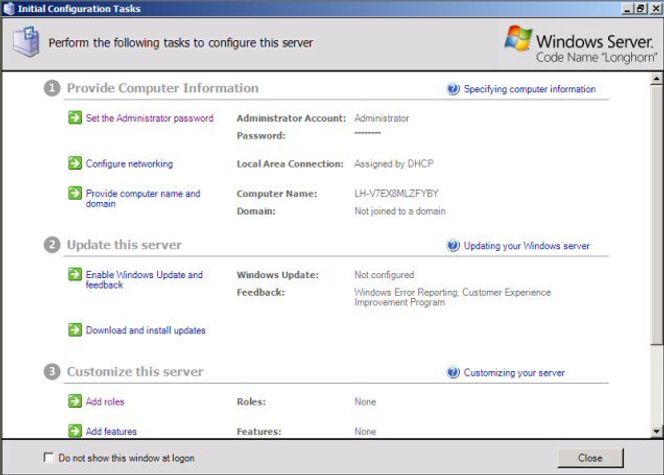The height and width of the screenshot is (475, 664).
Task: Click green arrow icon beside Provide computer name
Action: point(75,193)
